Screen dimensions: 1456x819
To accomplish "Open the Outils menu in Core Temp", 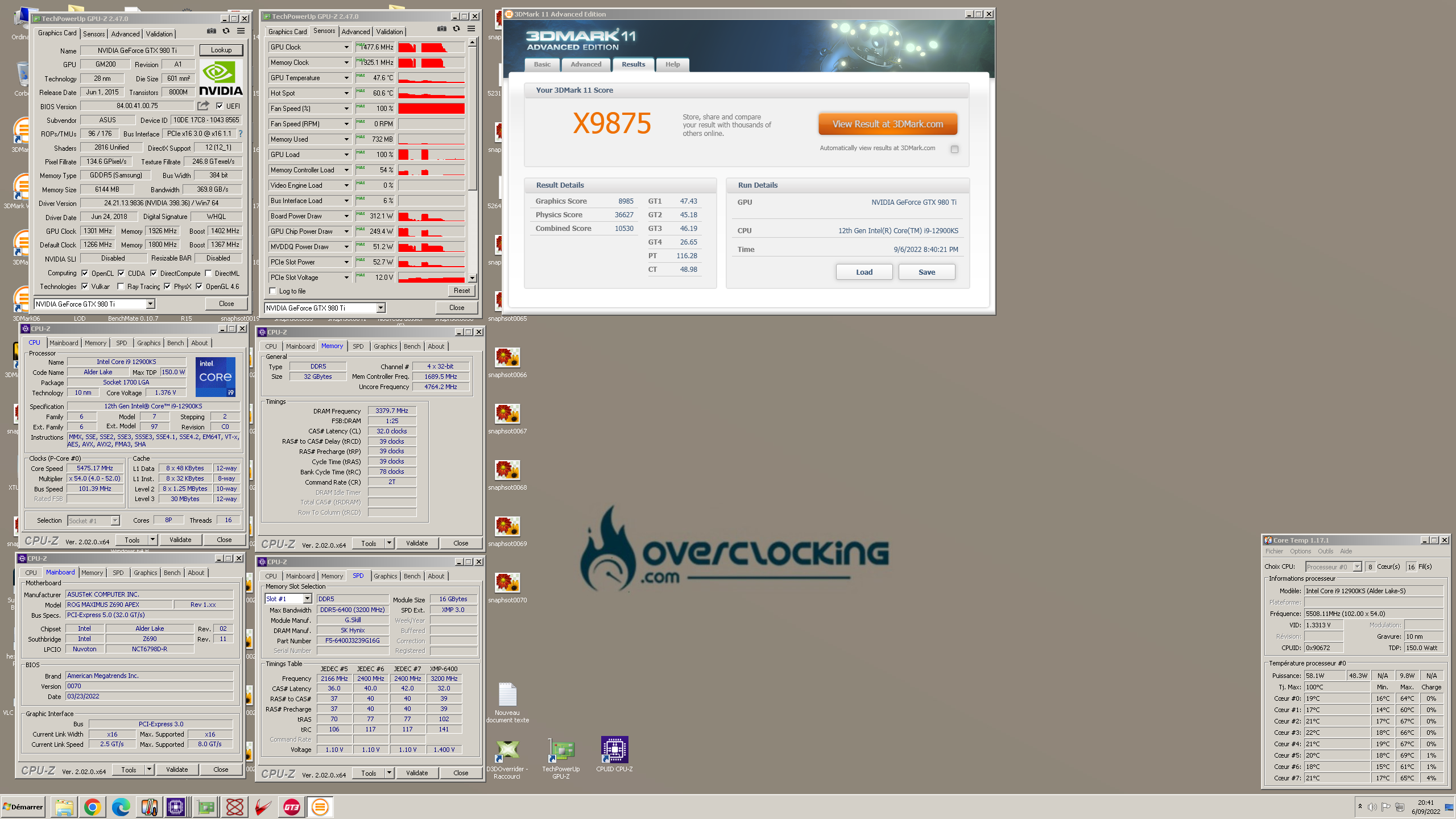I will pyautogui.click(x=1325, y=551).
